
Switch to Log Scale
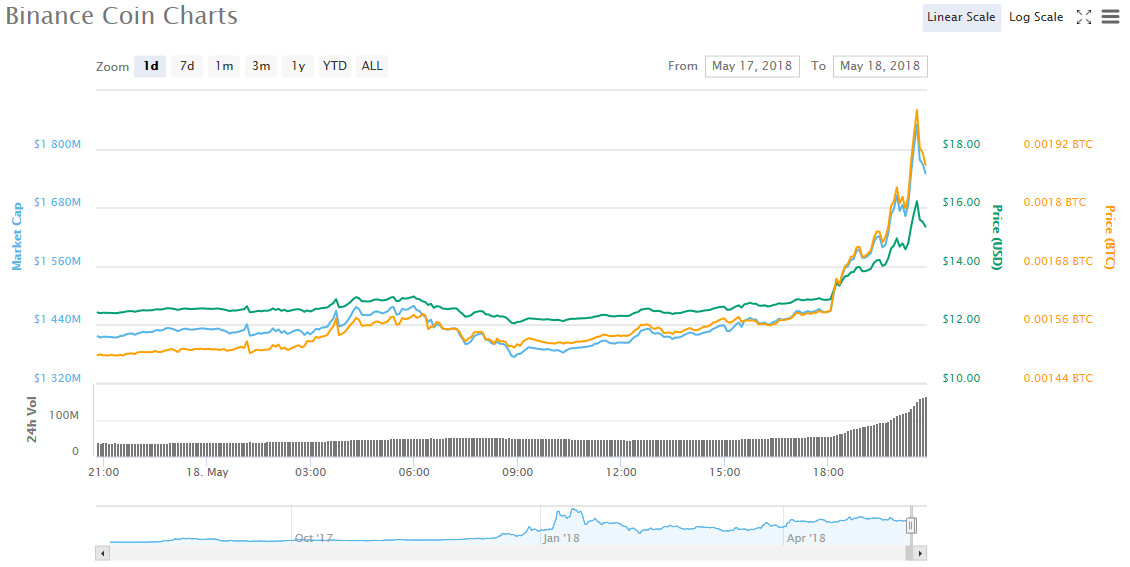[1036, 17]
